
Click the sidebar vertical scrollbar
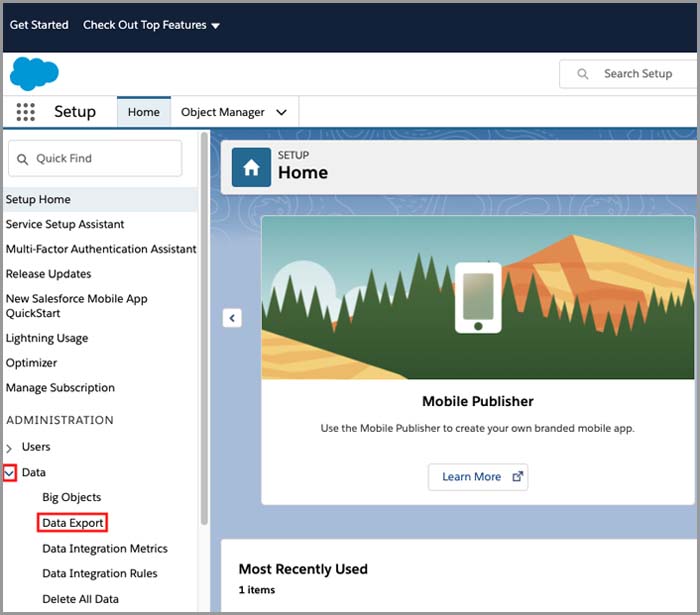pyautogui.click(x=205, y=330)
